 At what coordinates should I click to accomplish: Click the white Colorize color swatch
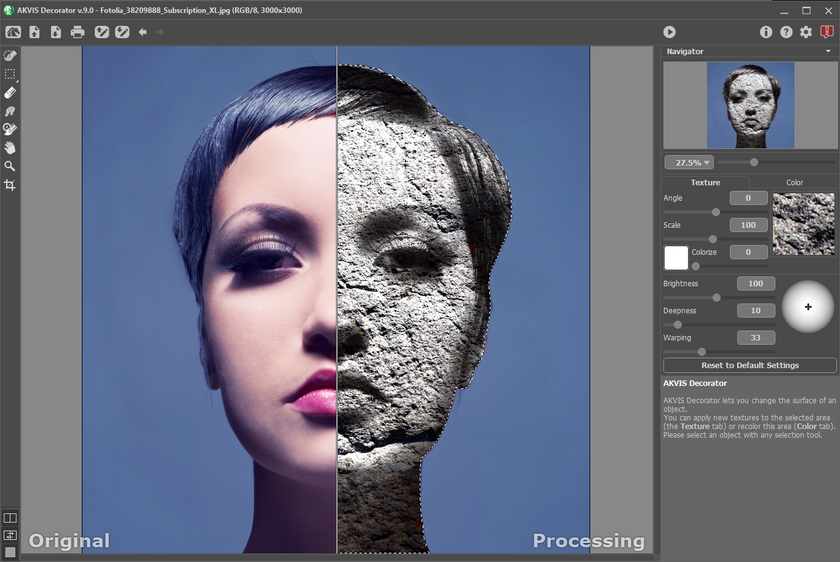pyautogui.click(x=676, y=257)
